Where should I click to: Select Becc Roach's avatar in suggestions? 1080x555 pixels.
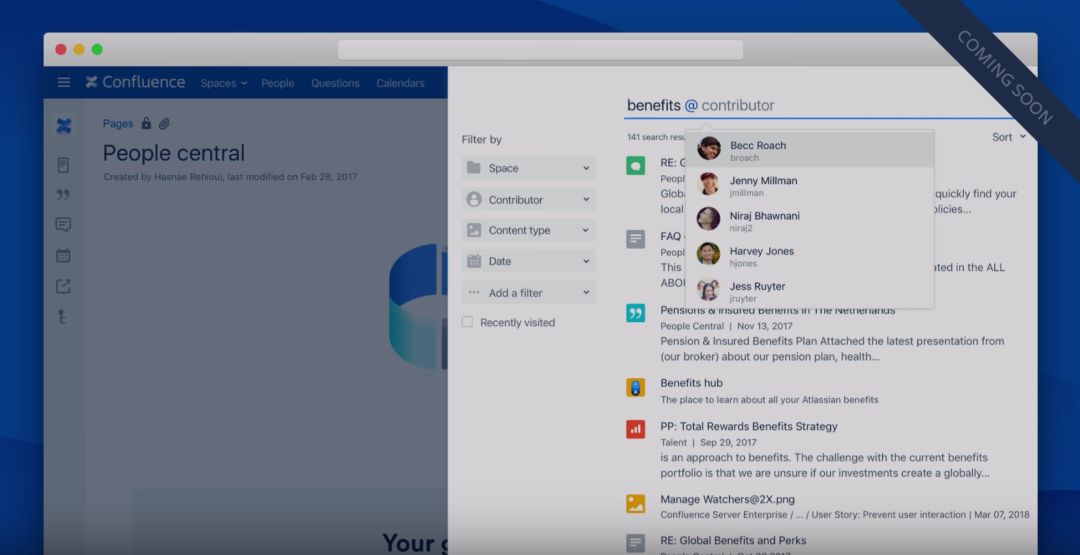pyautogui.click(x=709, y=148)
